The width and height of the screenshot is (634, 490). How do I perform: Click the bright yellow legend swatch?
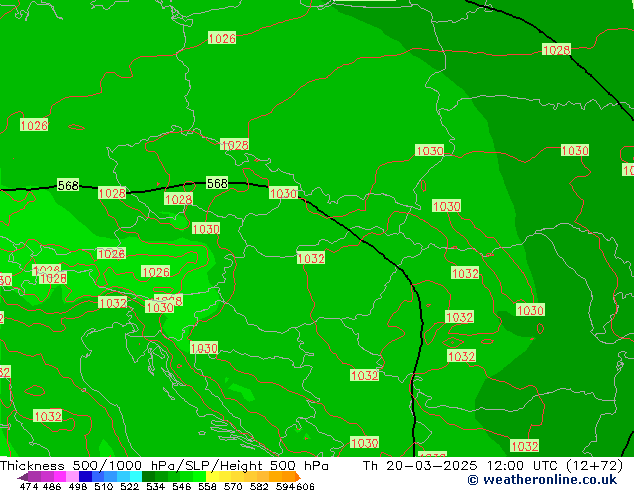click(x=212, y=477)
